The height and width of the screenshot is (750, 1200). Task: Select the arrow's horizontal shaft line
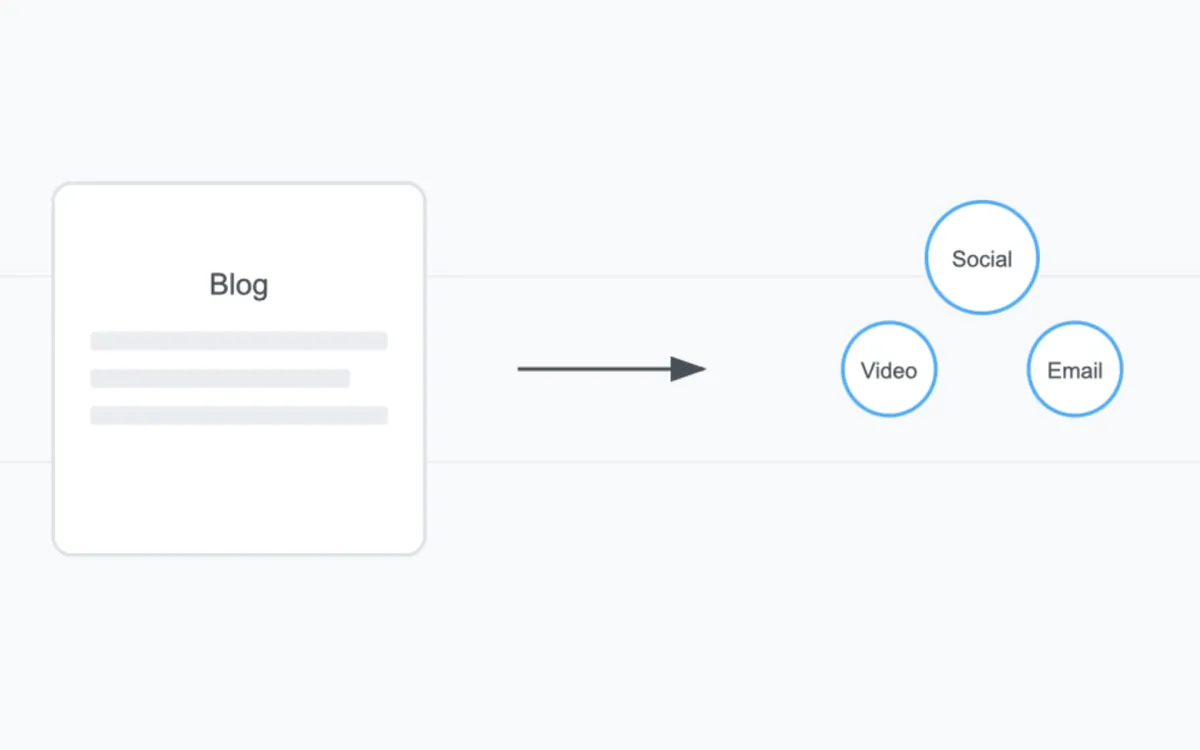pos(590,369)
